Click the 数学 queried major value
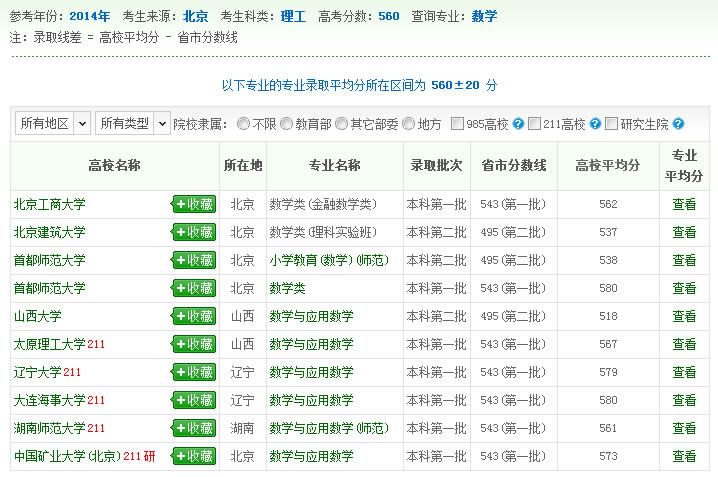This screenshot has width=718, height=477. [484, 16]
